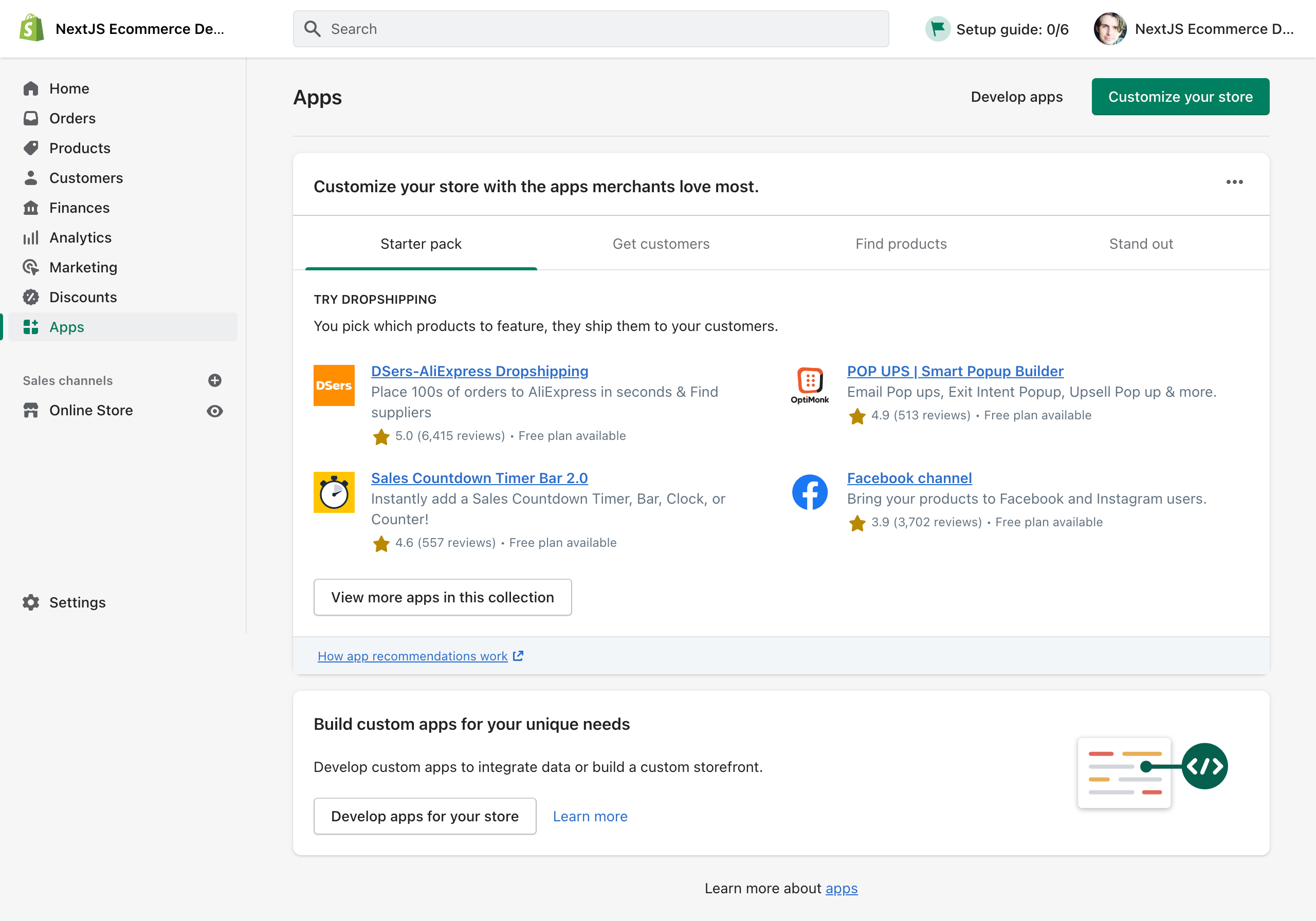Open Sales Countdown Timer Bar 2.0 link

coord(479,477)
